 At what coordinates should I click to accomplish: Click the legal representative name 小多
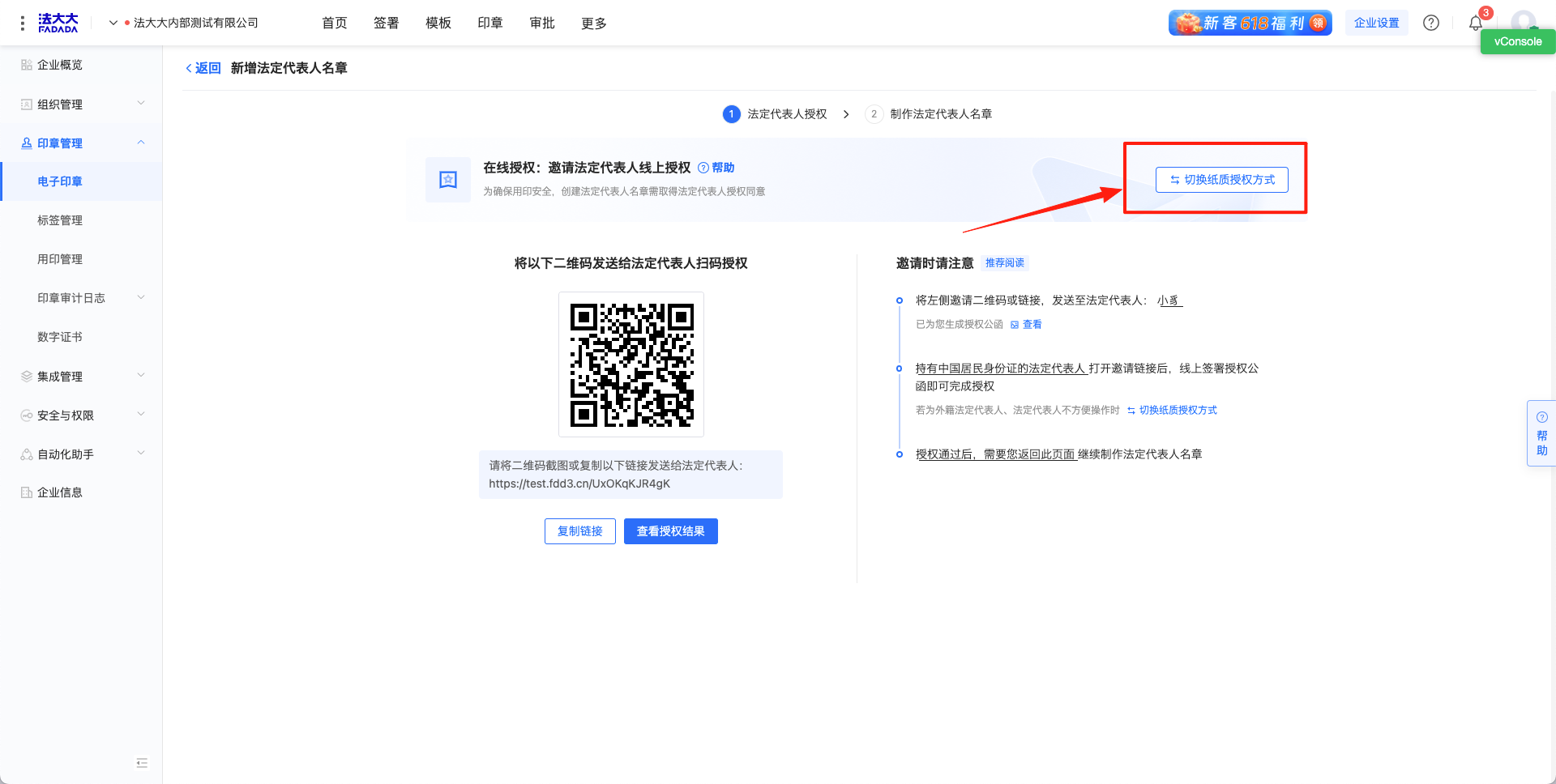click(x=1169, y=300)
